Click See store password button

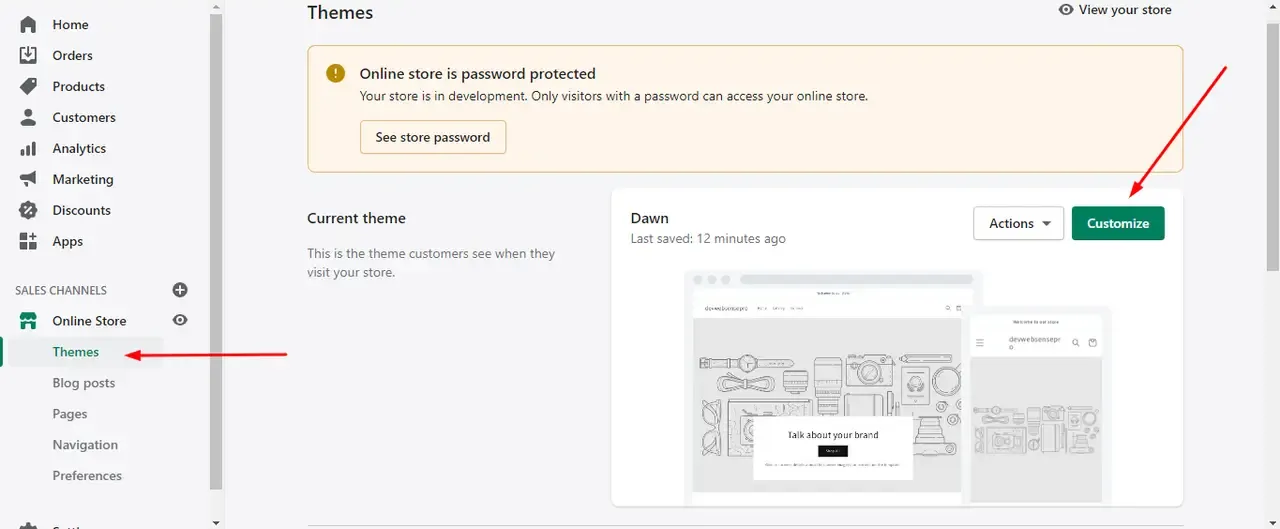pos(433,137)
